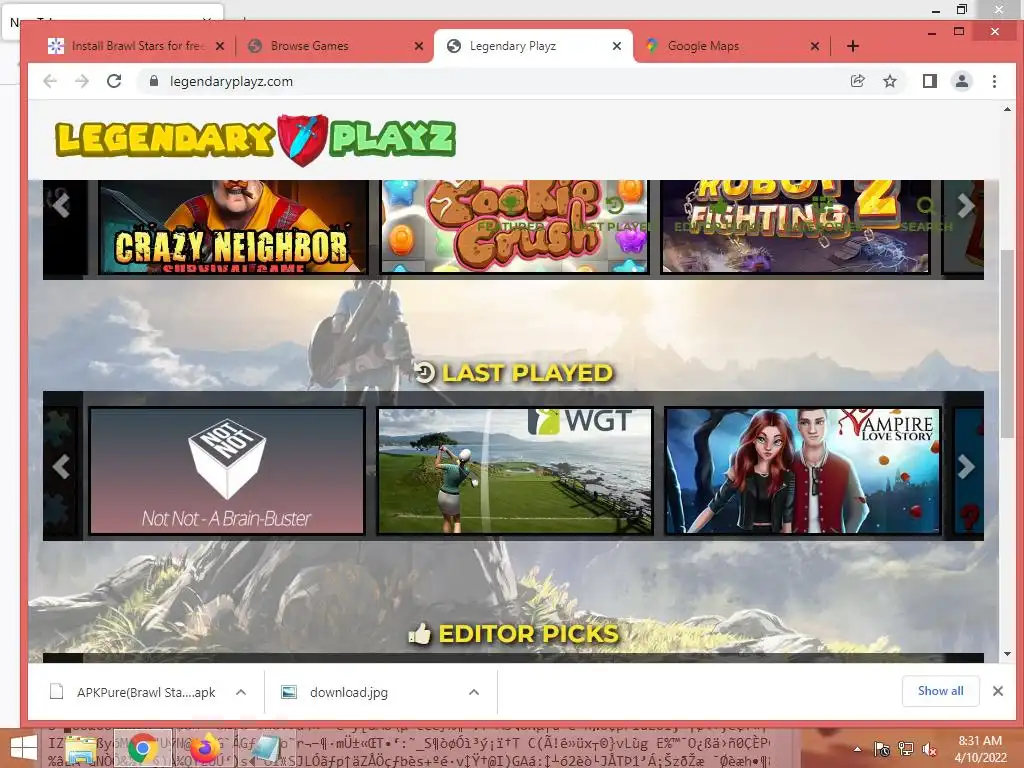Open the Crazy Neighbor game thumbnail
Screen dimensions: 1024x768
pyautogui.click(x=233, y=226)
